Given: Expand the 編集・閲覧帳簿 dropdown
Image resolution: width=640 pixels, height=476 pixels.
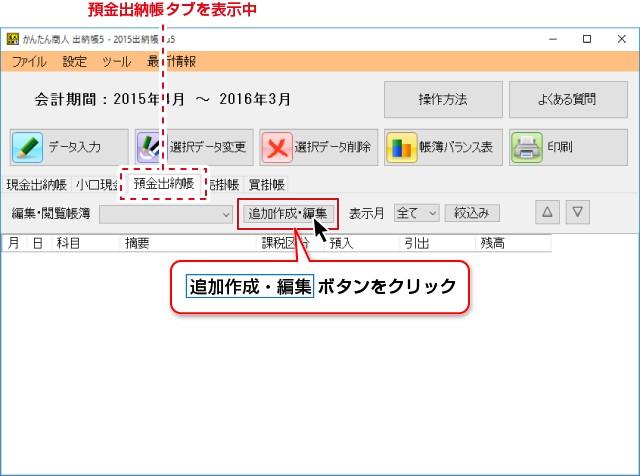Looking at the screenshot, I should [x=166, y=213].
